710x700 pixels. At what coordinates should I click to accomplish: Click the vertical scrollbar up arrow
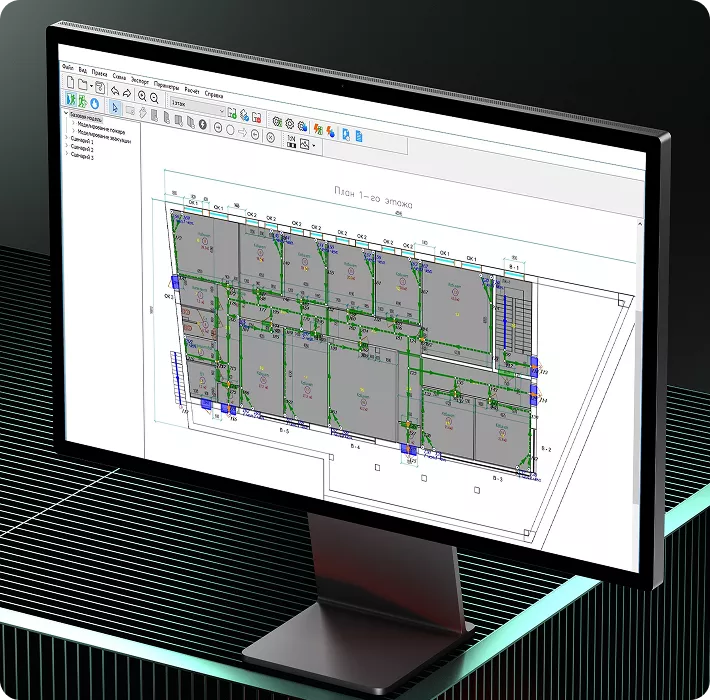(640, 224)
